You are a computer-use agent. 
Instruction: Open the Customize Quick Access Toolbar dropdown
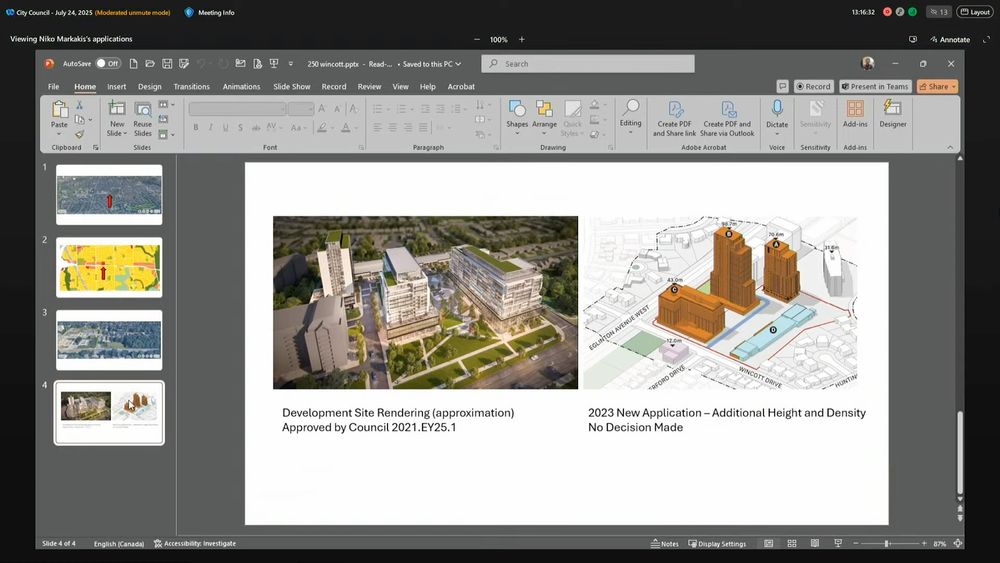pos(291,64)
